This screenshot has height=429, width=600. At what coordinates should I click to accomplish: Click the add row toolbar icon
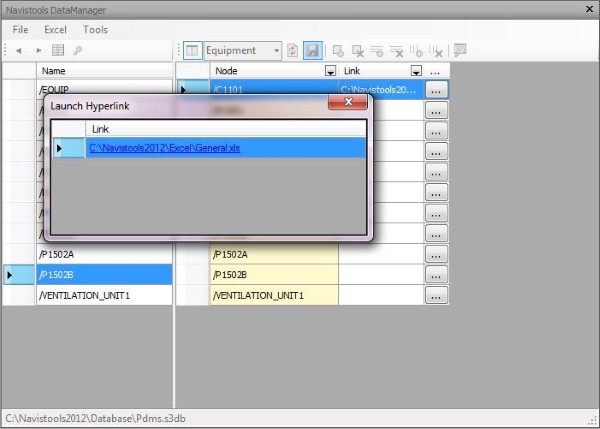click(x=339, y=50)
